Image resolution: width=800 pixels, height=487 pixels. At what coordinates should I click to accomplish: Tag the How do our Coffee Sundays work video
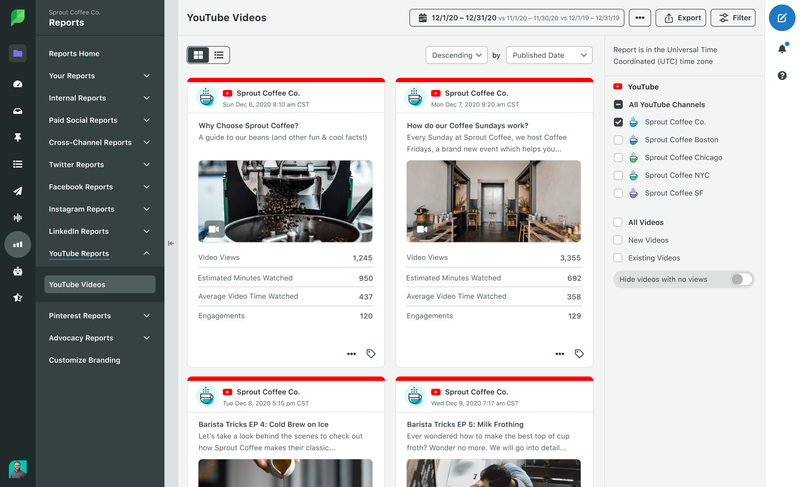579,353
